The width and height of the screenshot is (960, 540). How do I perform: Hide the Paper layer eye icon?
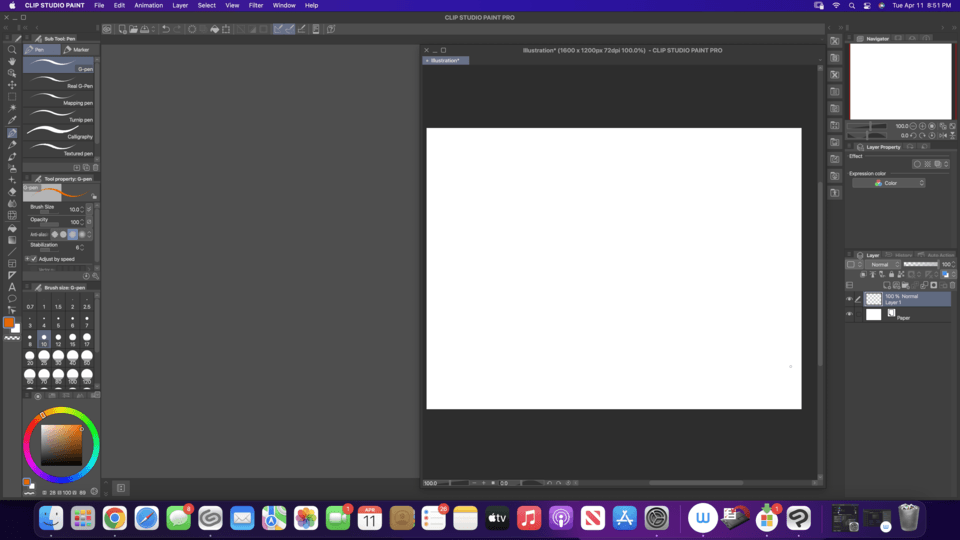pyautogui.click(x=849, y=315)
